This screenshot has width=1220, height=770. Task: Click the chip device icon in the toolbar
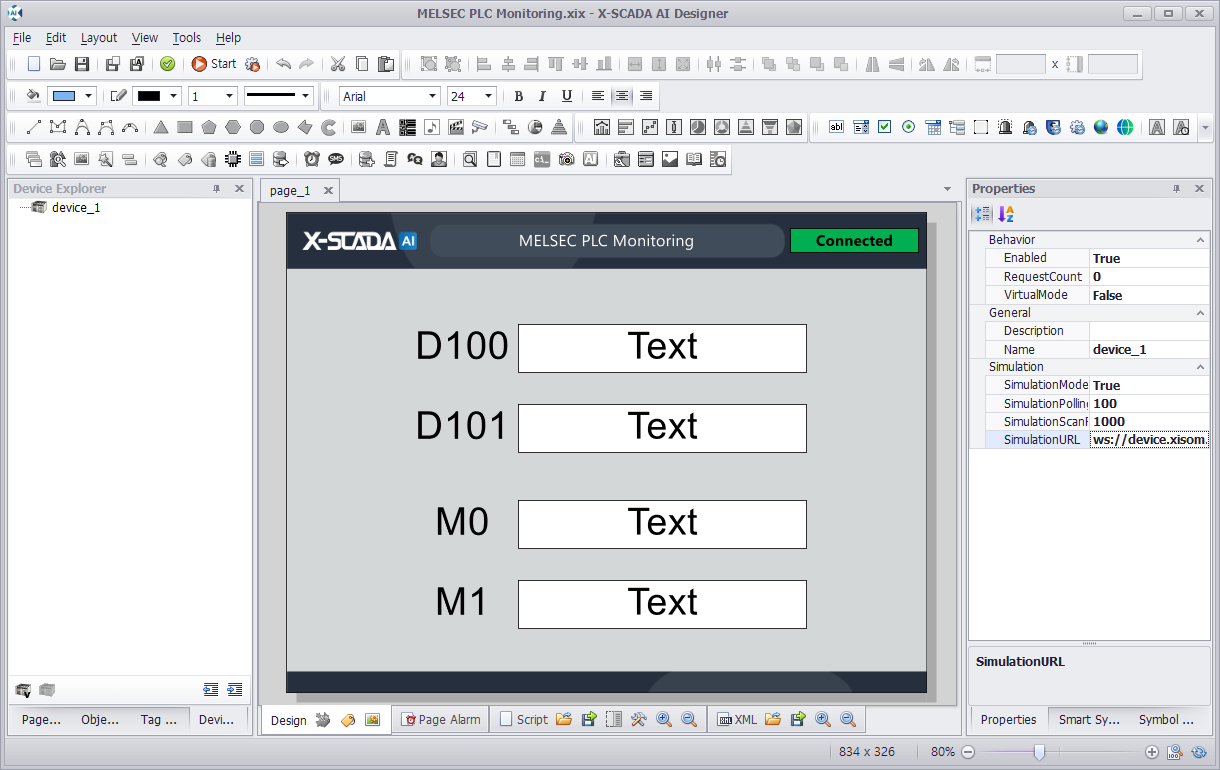click(x=232, y=159)
